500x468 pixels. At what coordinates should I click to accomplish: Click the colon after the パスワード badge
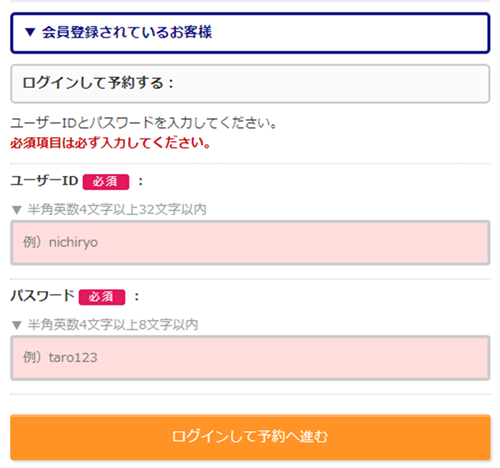(136, 297)
